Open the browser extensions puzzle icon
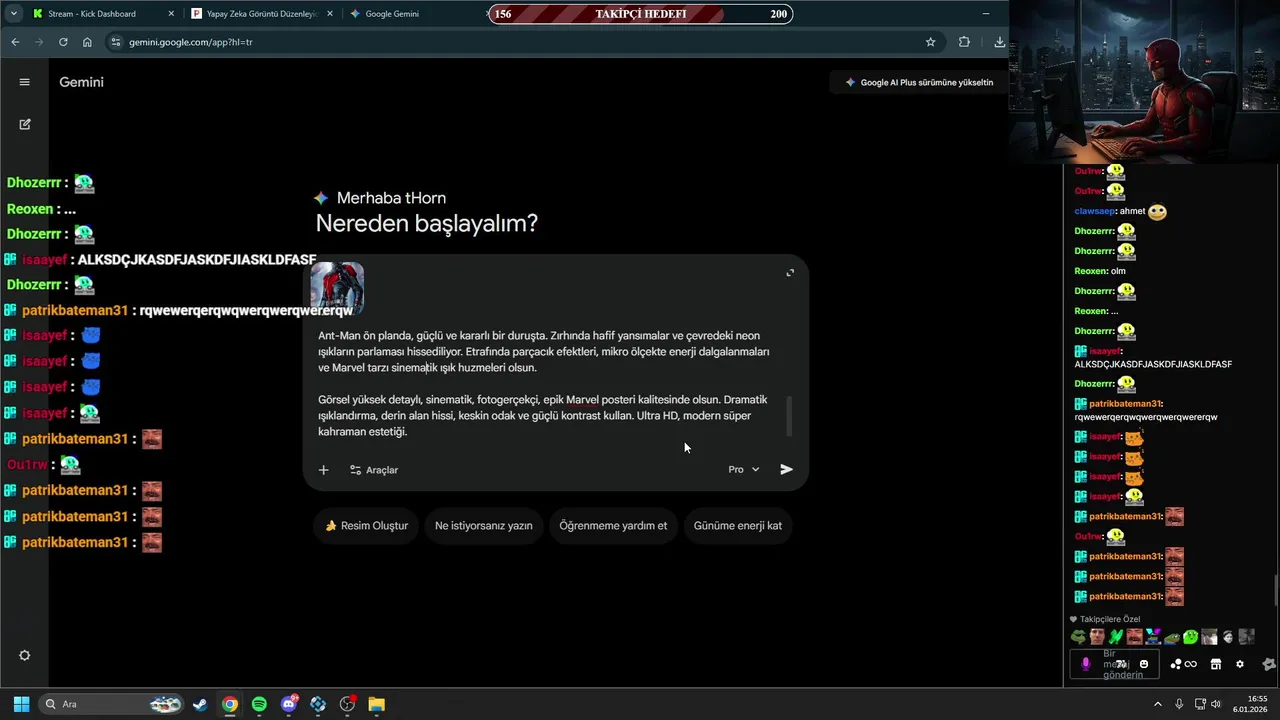The height and width of the screenshot is (720, 1280). click(964, 42)
